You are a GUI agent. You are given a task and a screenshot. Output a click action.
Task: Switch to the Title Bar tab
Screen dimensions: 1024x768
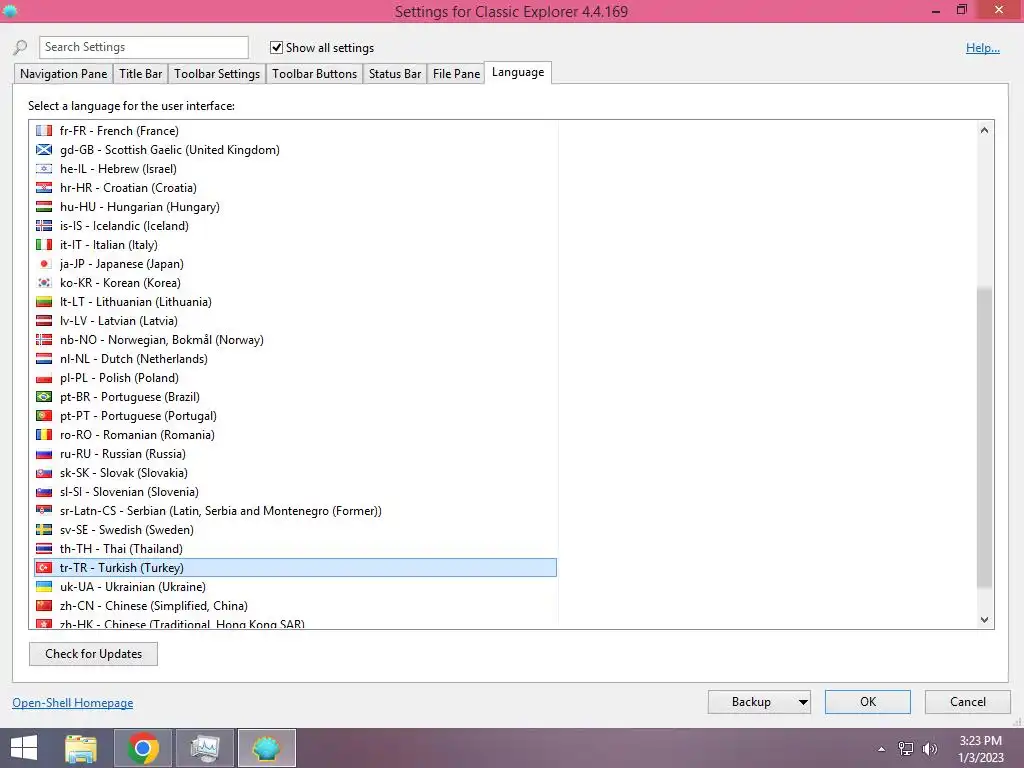140,74
